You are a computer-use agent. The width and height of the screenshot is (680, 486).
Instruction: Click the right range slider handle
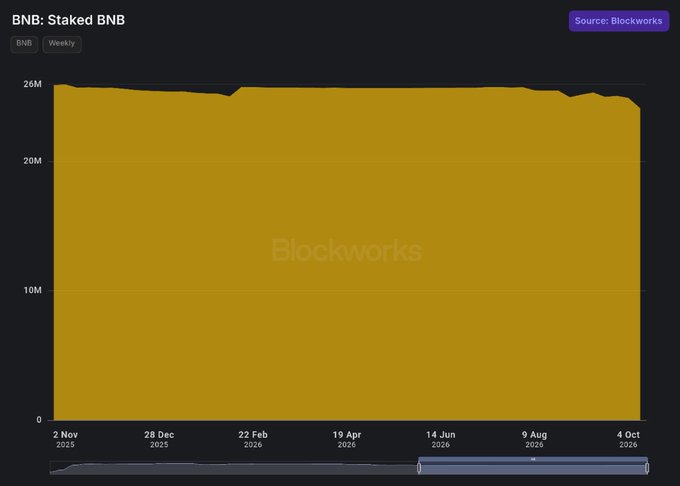pyautogui.click(x=647, y=468)
